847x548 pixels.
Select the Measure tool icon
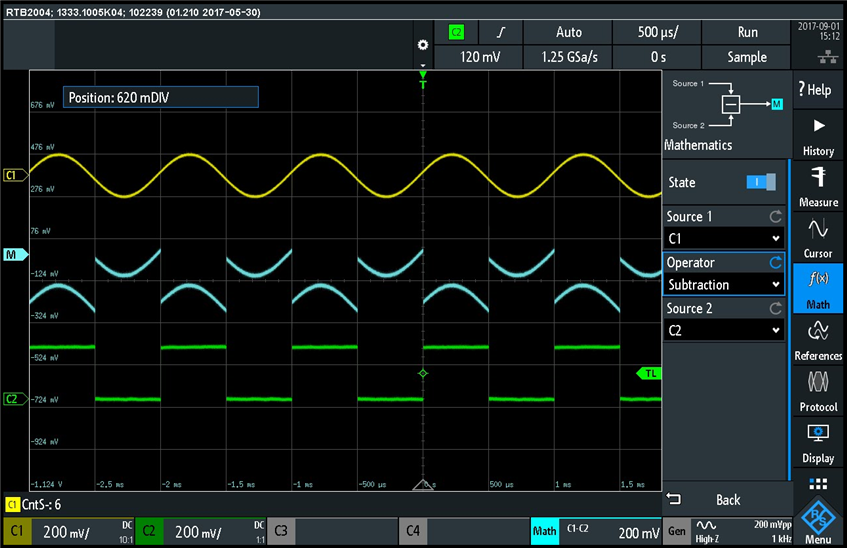point(817,187)
